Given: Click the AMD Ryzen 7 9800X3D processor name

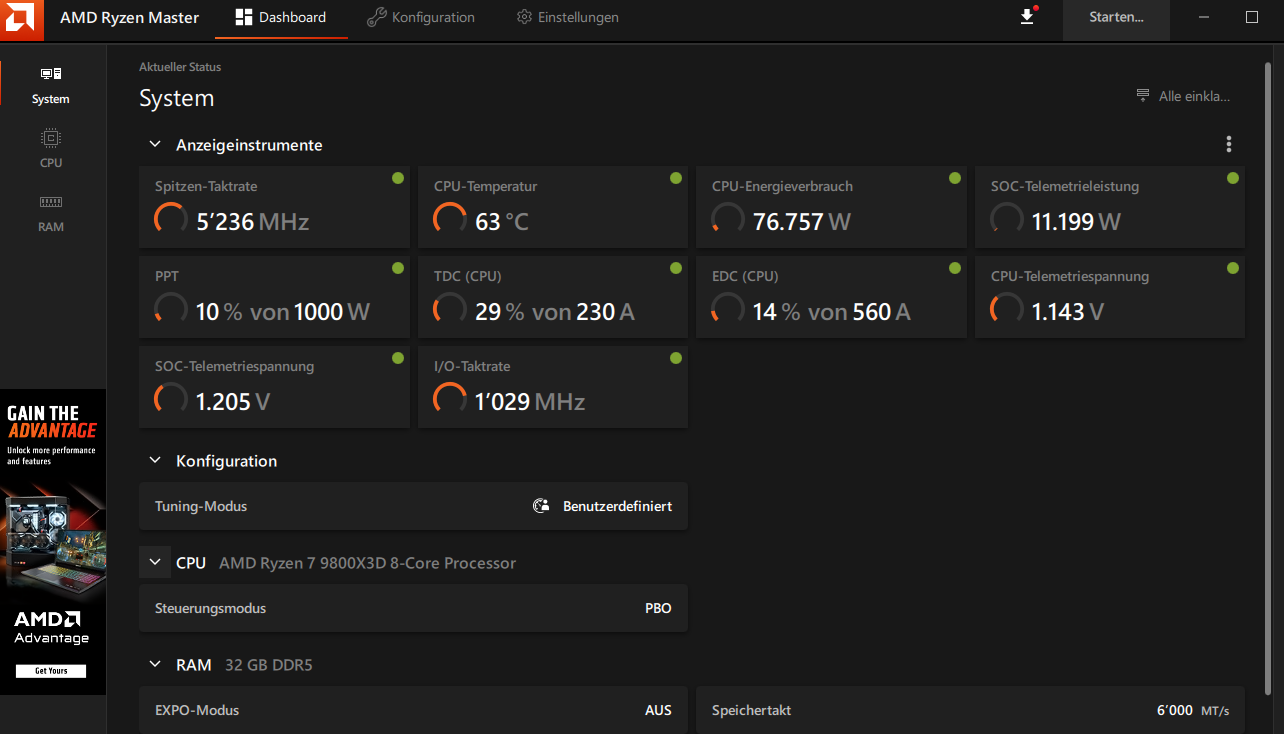Looking at the screenshot, I should (x=368, y=563).
